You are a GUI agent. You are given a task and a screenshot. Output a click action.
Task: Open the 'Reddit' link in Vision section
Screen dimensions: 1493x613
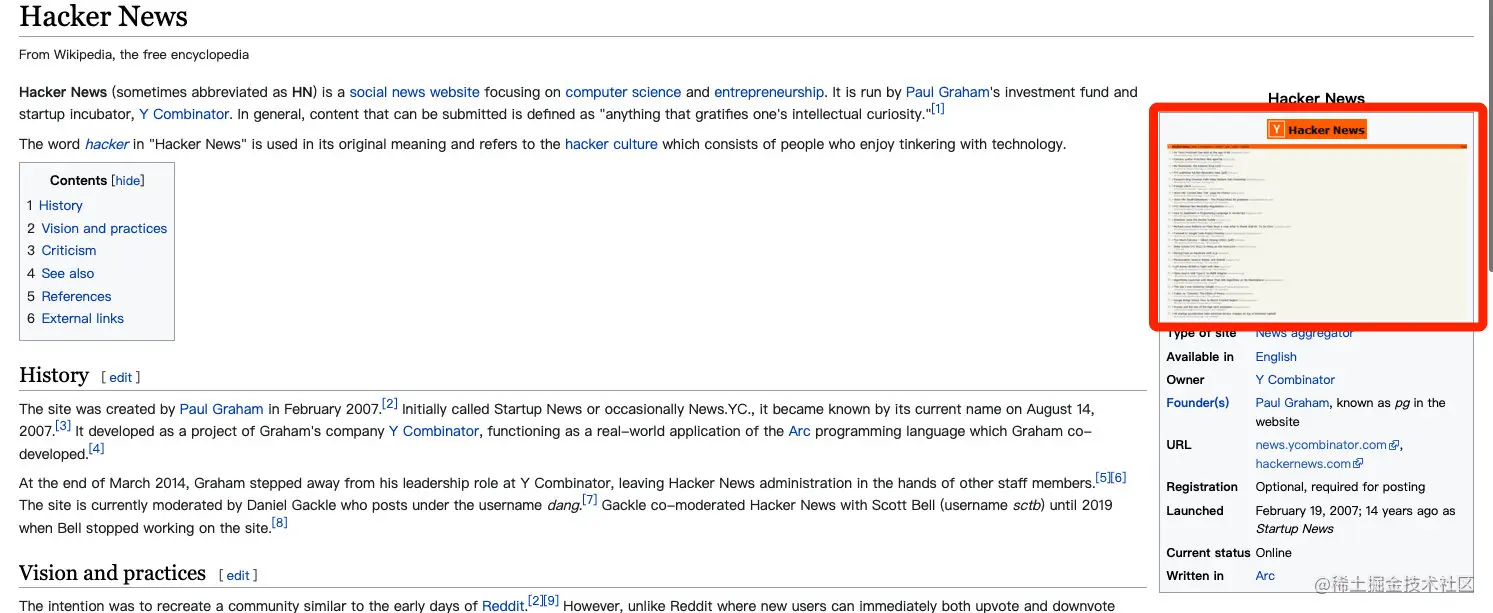click(504, 606)
